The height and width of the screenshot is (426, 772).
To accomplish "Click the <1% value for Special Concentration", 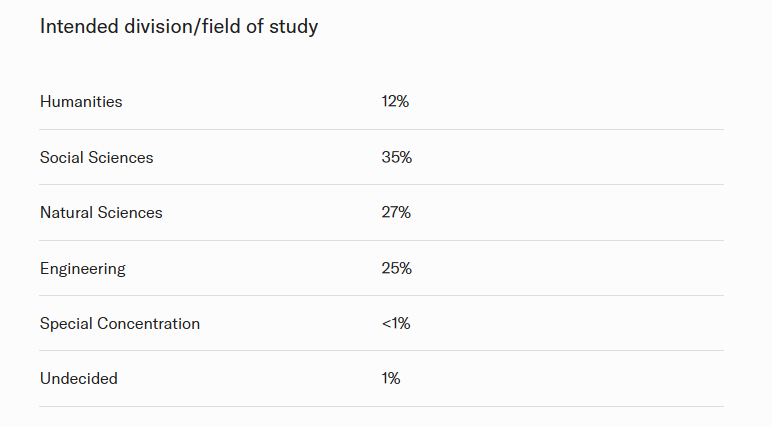I will coord(396,324).
